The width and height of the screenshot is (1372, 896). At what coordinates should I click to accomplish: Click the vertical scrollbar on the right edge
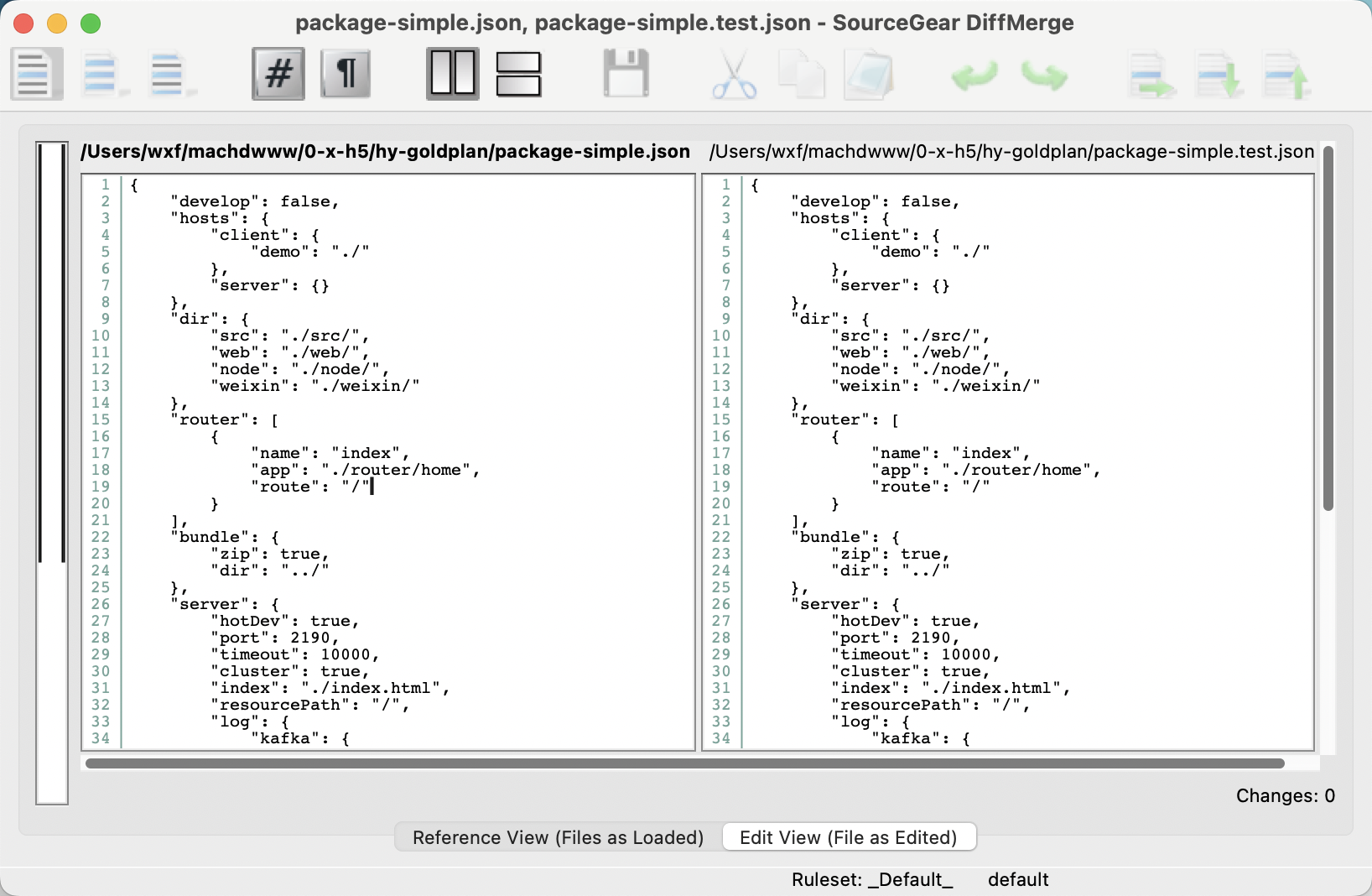click(x=1328, y=327)
